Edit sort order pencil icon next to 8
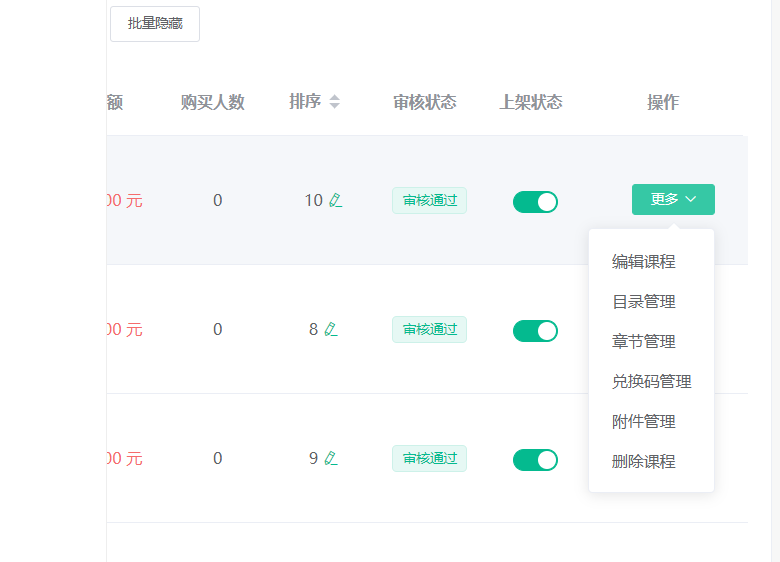 (x=331, y=329)
